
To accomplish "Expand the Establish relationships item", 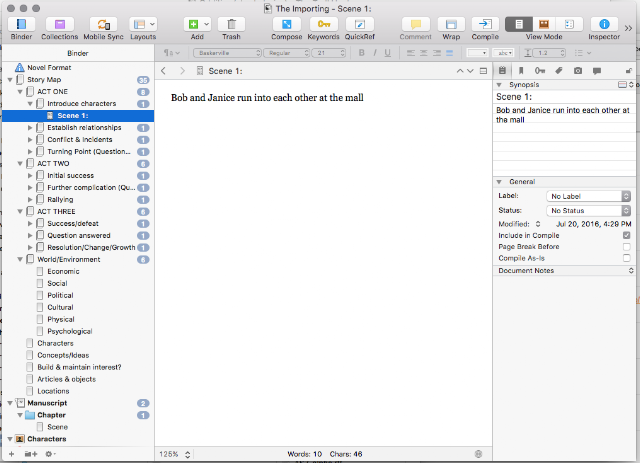I will (x=30, y=128).
